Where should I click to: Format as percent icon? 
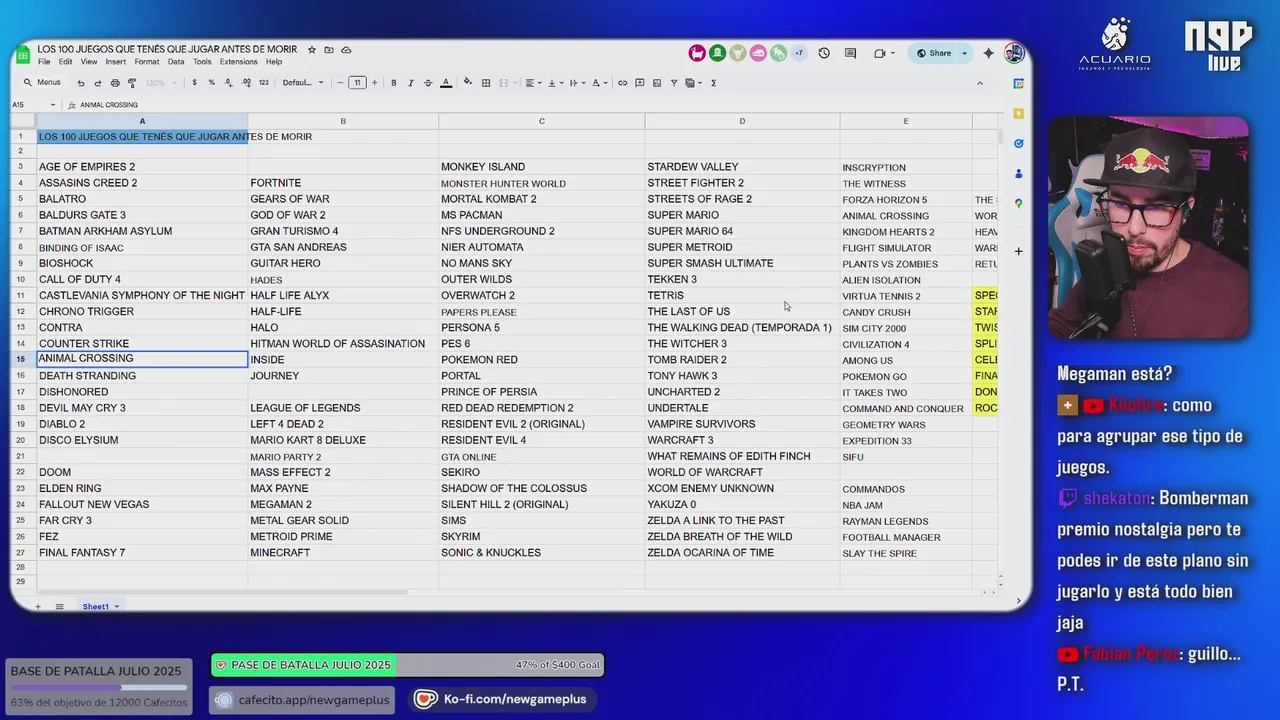[211, 83]
